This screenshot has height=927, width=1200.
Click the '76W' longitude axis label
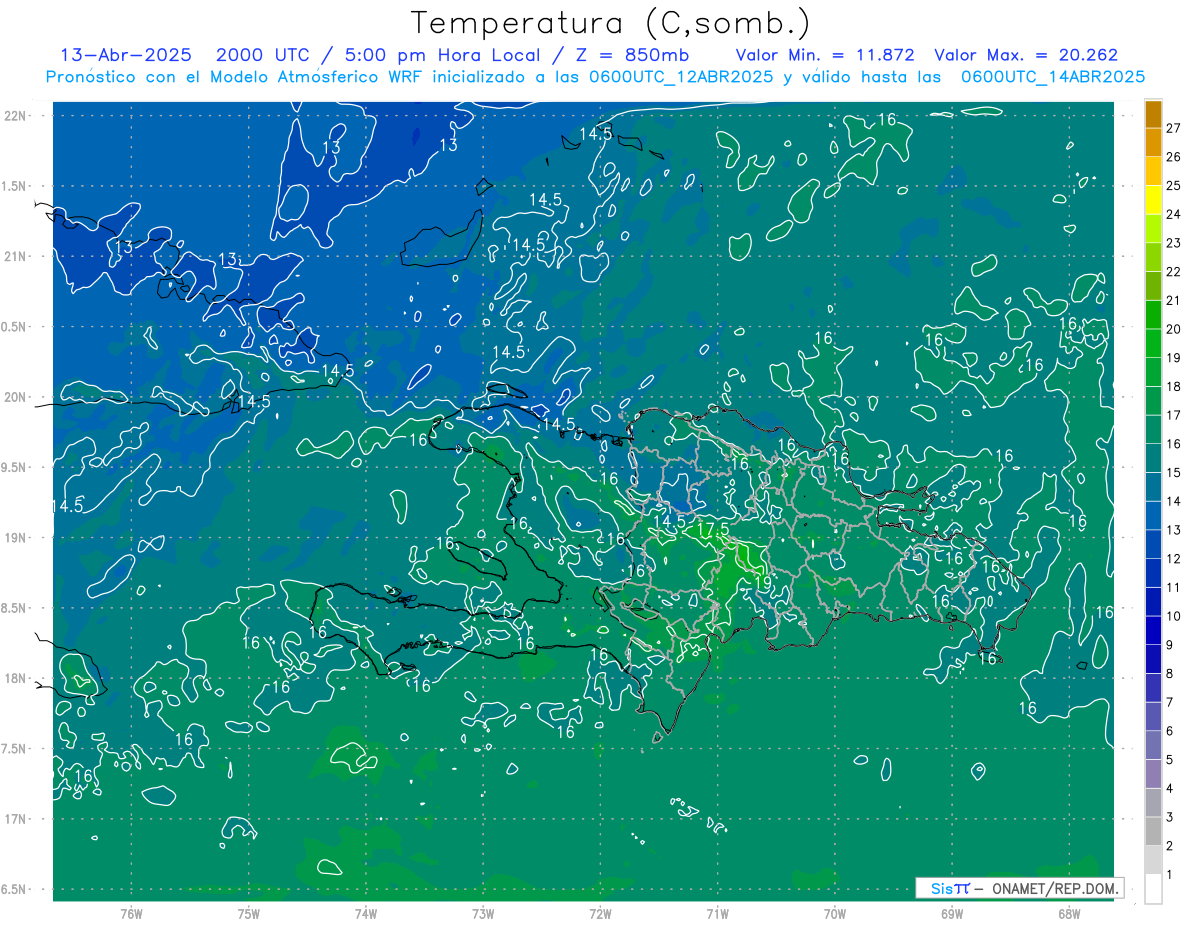pyautogui.click(x=131, y=913)
